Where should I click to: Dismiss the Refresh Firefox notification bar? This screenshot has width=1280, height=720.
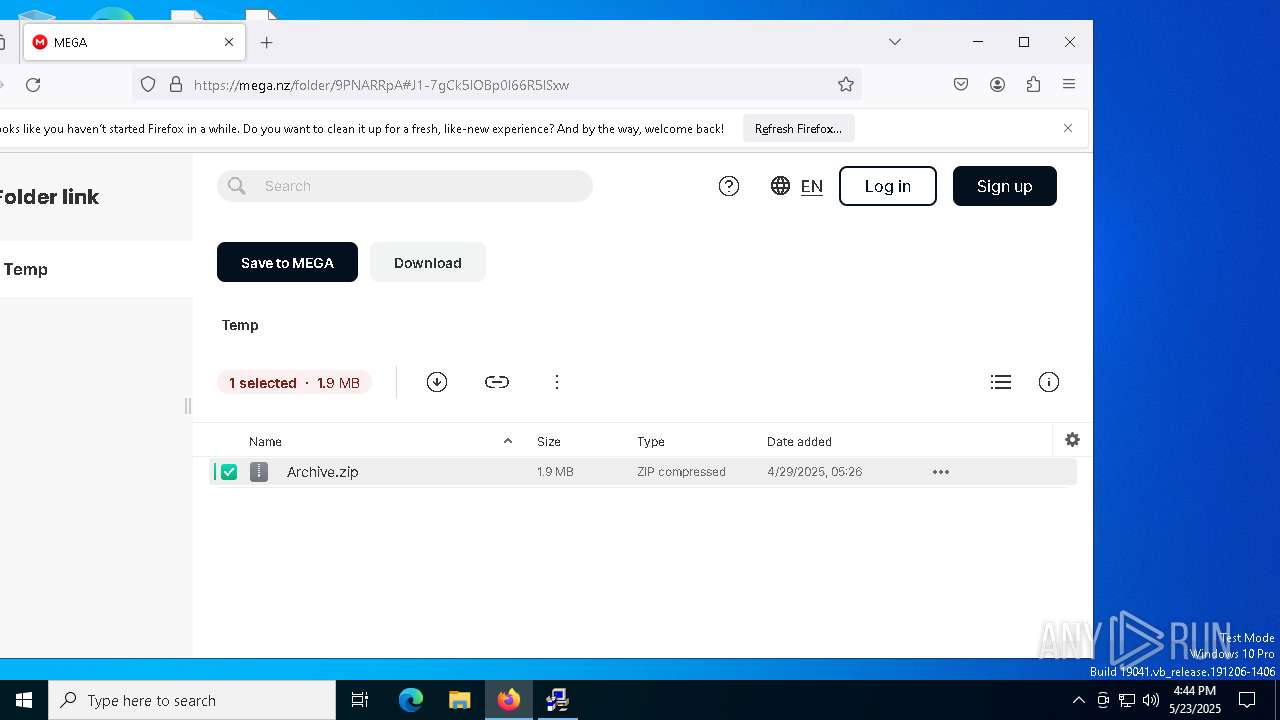click(x=1068, y=128)
